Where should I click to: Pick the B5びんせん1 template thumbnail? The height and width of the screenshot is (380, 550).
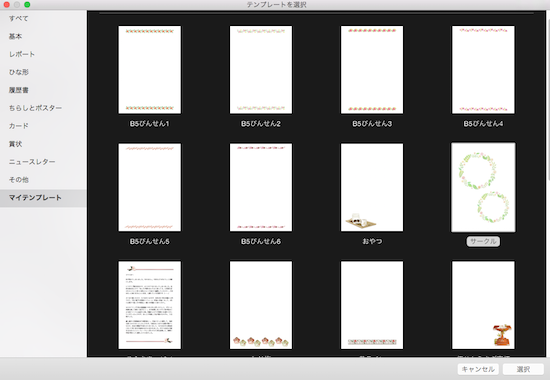click(x=150, y=69)
